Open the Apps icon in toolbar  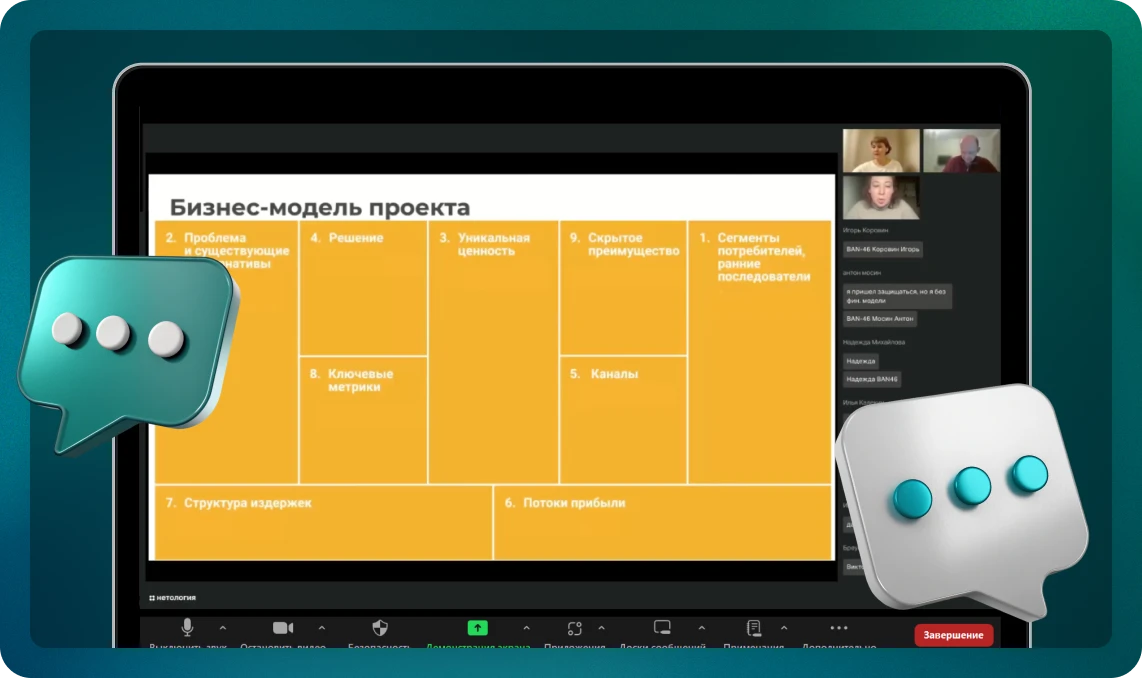[574, 628]
